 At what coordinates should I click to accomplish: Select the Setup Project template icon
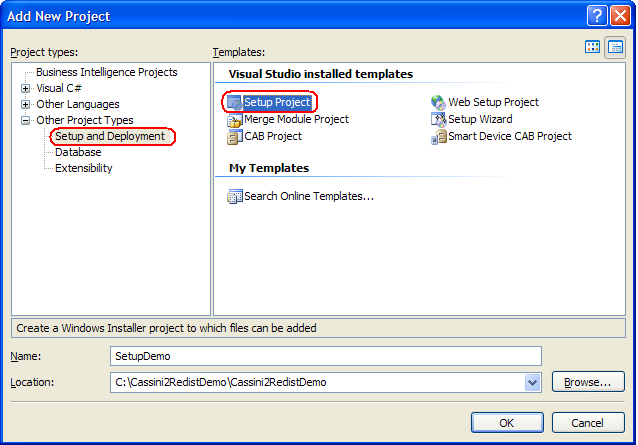click(x=234, y=103)
